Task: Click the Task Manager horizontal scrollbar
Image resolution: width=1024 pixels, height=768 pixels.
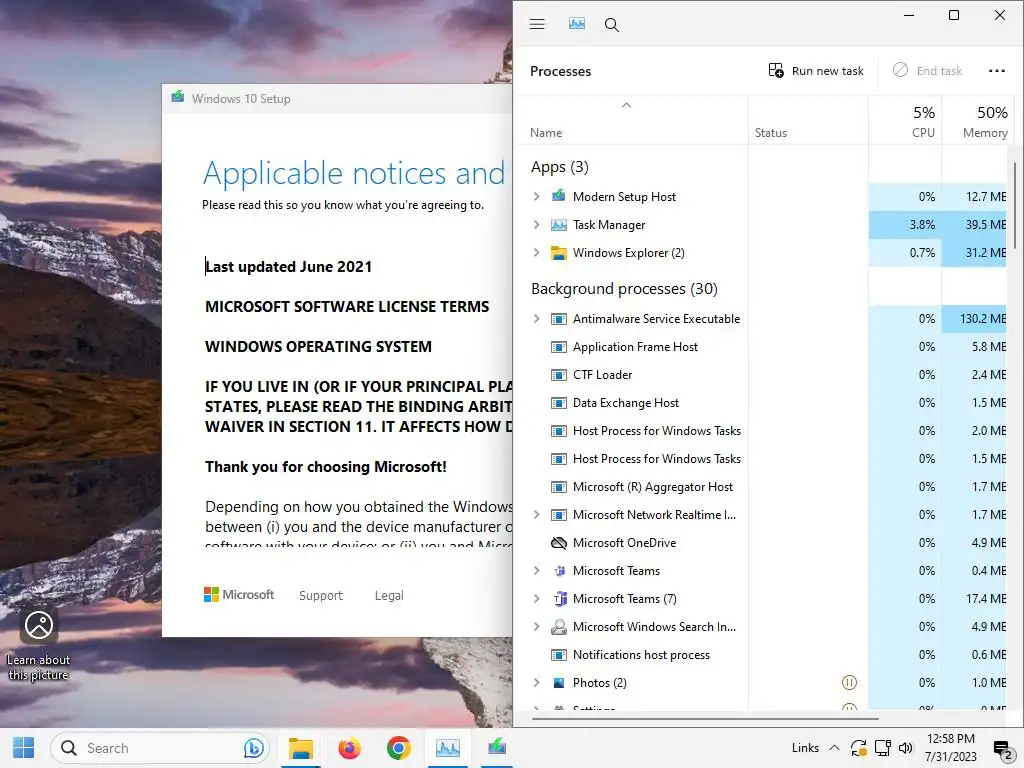Action: tap(705, 718)
